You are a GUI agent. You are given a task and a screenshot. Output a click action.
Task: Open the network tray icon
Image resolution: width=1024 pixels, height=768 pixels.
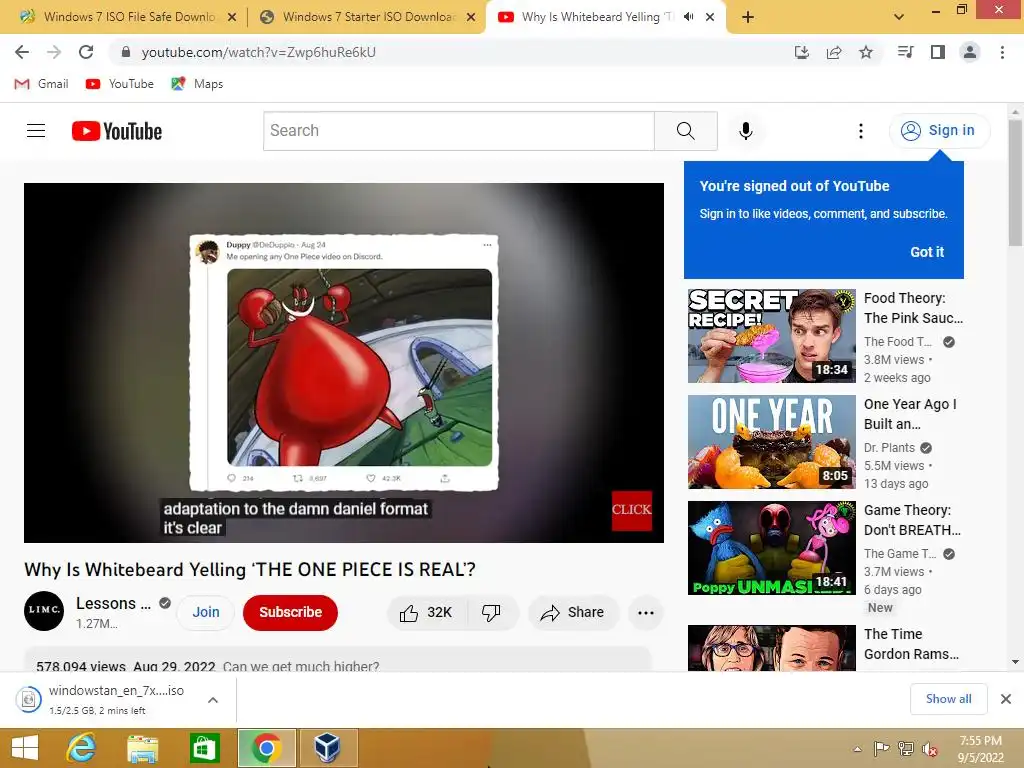click(905, 749)
